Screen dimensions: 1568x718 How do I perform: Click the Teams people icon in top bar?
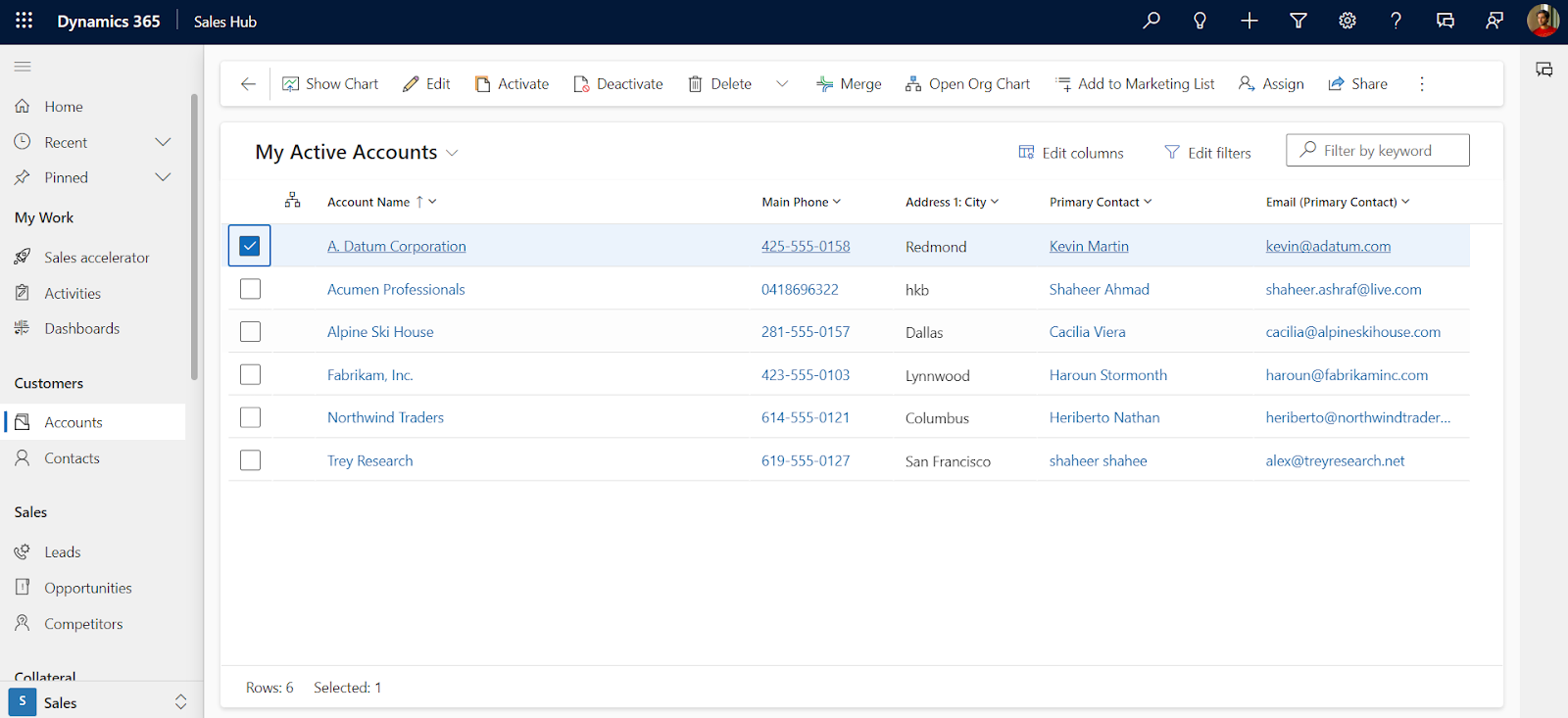tap(1494, 21)
